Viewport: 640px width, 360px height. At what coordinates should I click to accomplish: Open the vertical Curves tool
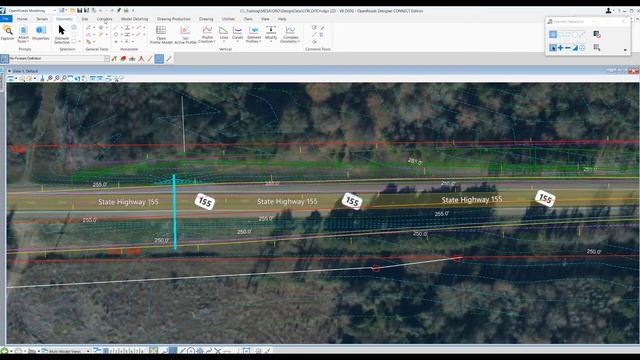click(237, 33)
